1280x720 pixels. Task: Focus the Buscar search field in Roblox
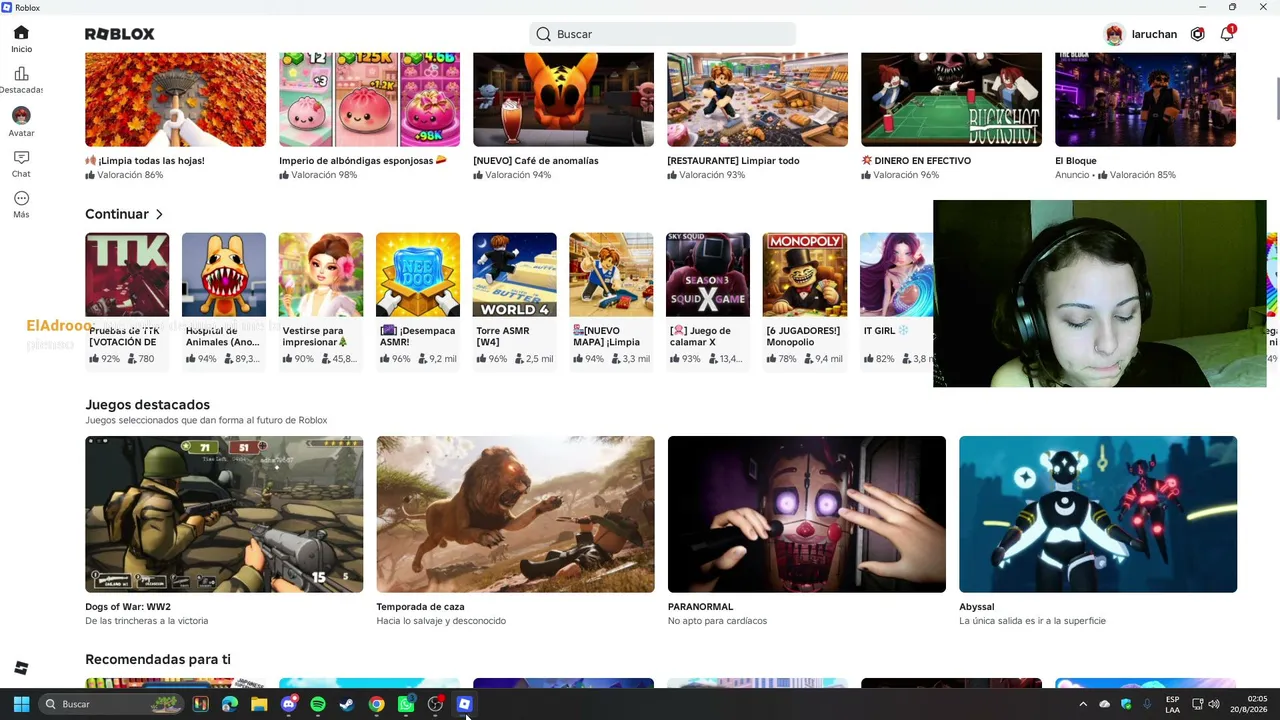(662, 34)
